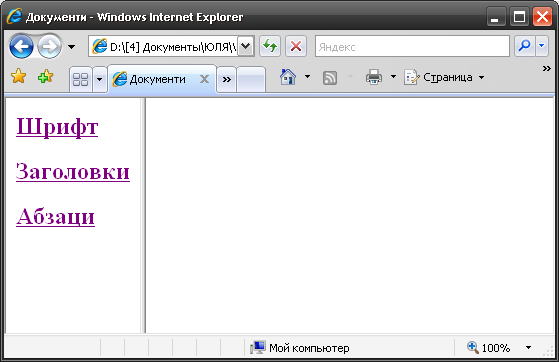This screenshot has height=362, width=559.
Task: Click the Print icon
Action: click(x=374, y=77)
